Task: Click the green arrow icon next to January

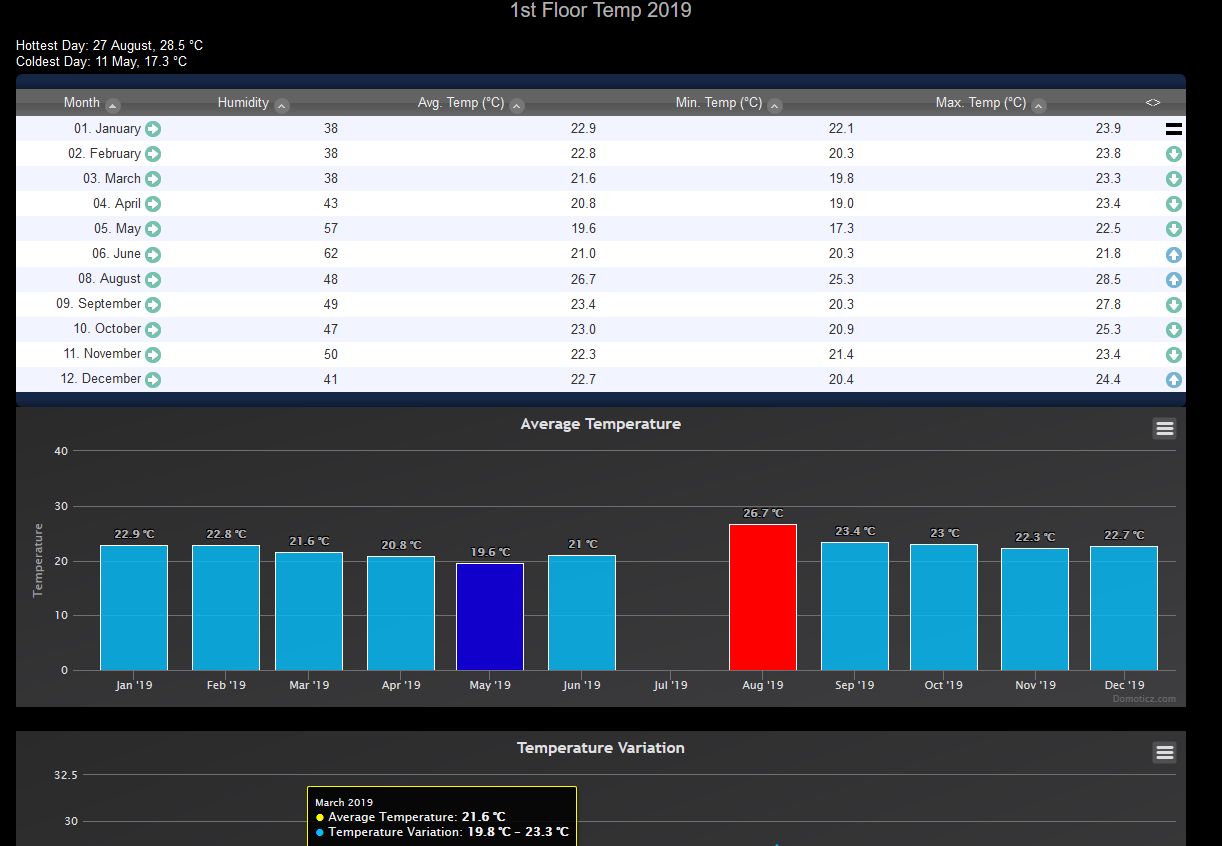Action: (153, 129)
